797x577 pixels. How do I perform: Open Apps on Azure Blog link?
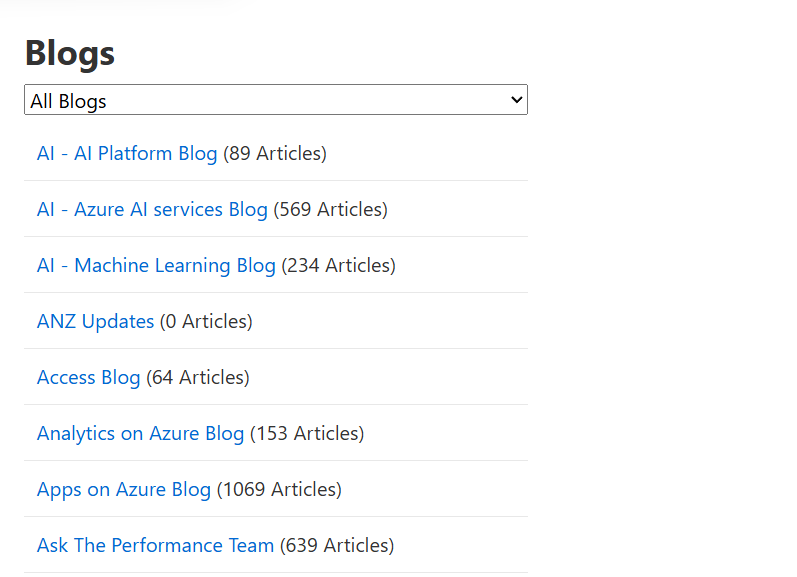124,489
